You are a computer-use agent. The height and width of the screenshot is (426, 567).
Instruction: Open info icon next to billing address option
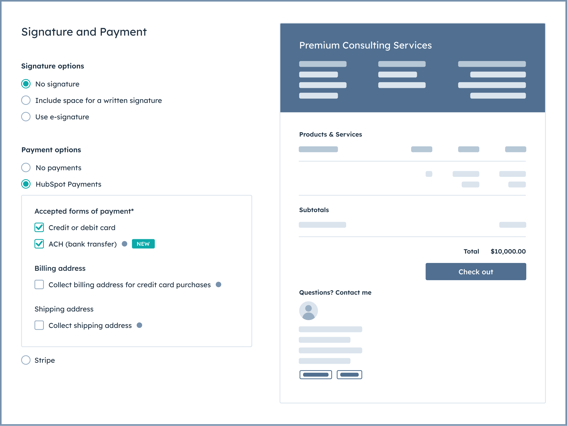pyautogui.click(x=218, y=285)
